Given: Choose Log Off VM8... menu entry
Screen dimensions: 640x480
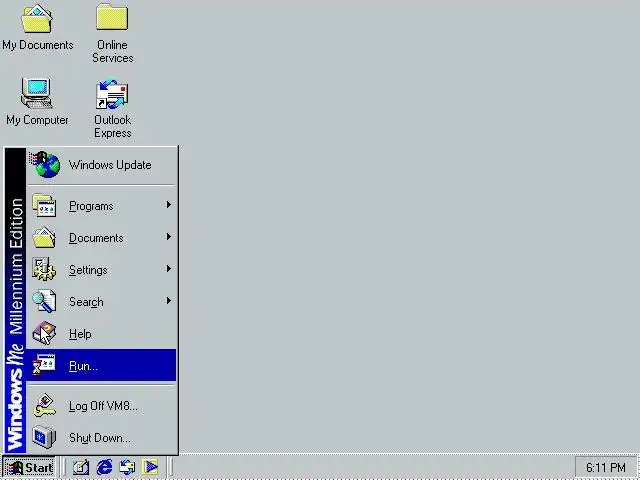Looking at the screenshot, I should pyautogui.click(x=102, y=406).
